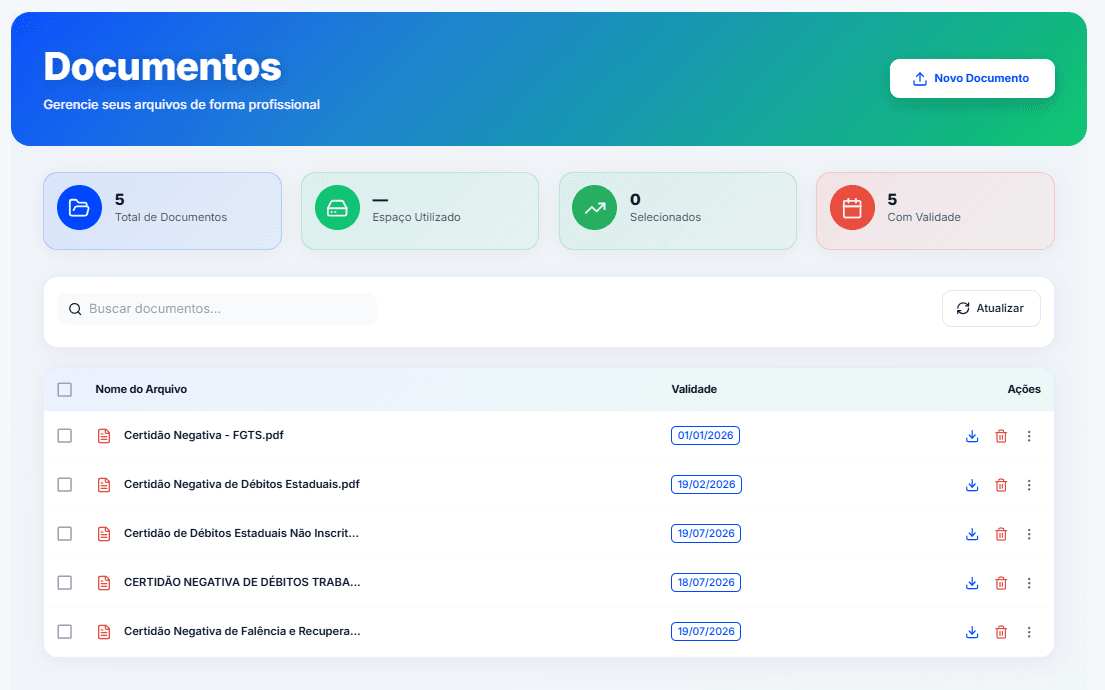
Task: Click the Nome do Arquivo column header
Action: pos(141,389)
